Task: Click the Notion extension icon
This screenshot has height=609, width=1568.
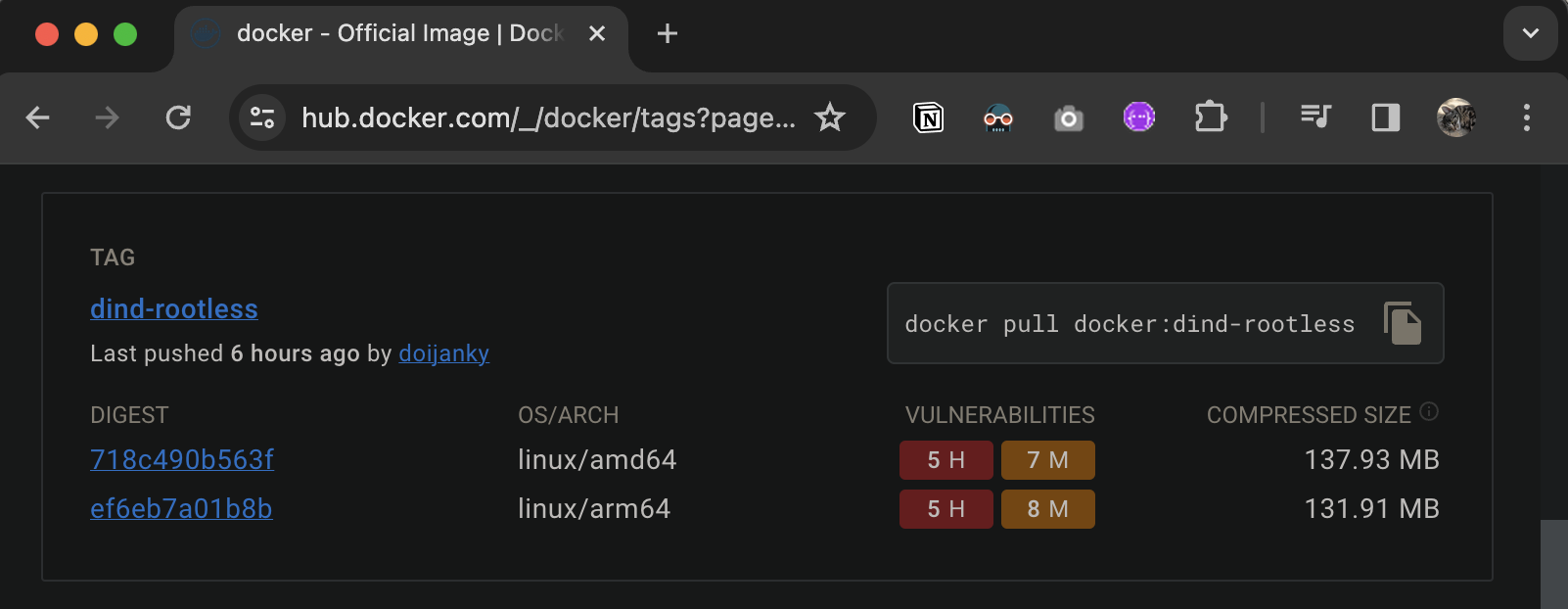Action: click(928, 118)
